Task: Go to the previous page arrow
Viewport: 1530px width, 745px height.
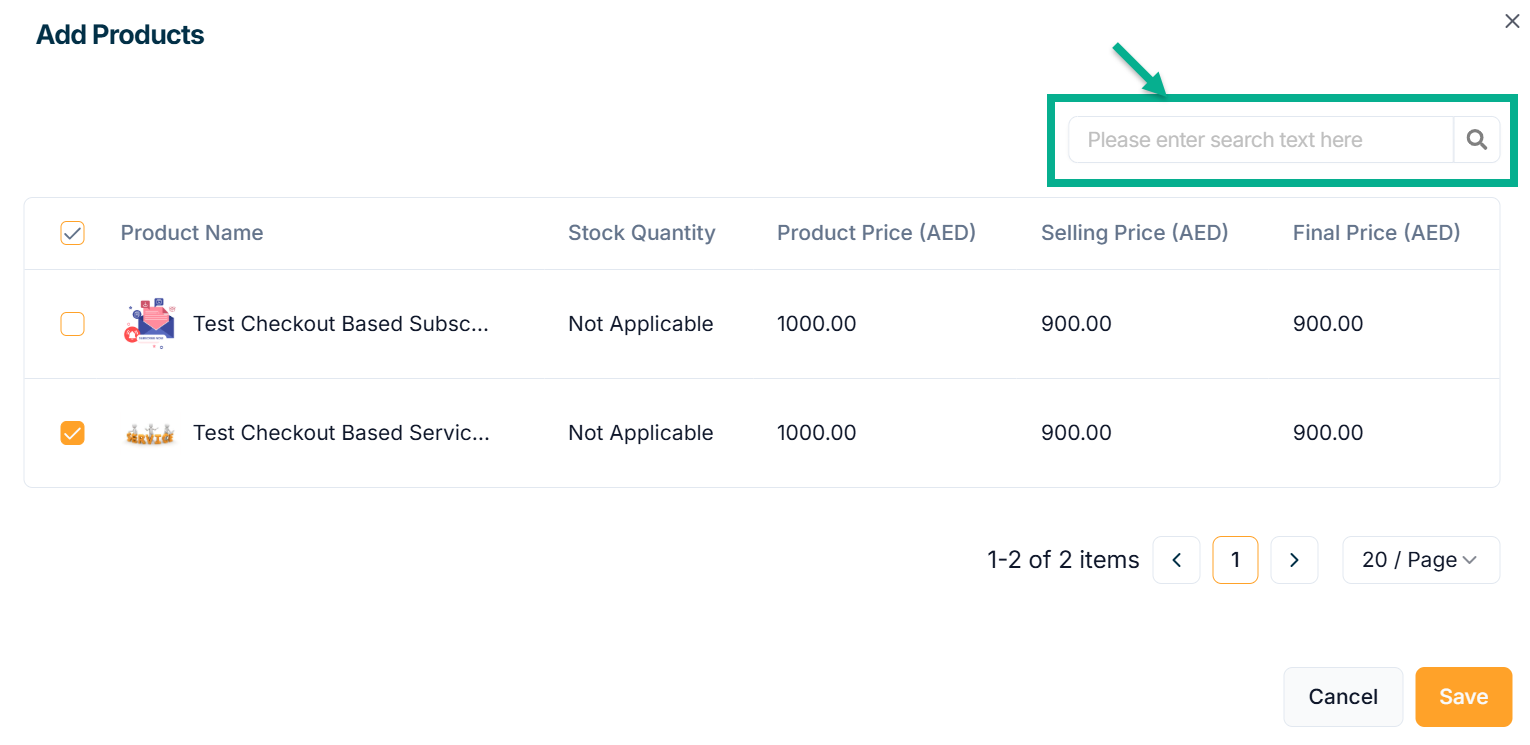Action: click(x=1176, y=560)
